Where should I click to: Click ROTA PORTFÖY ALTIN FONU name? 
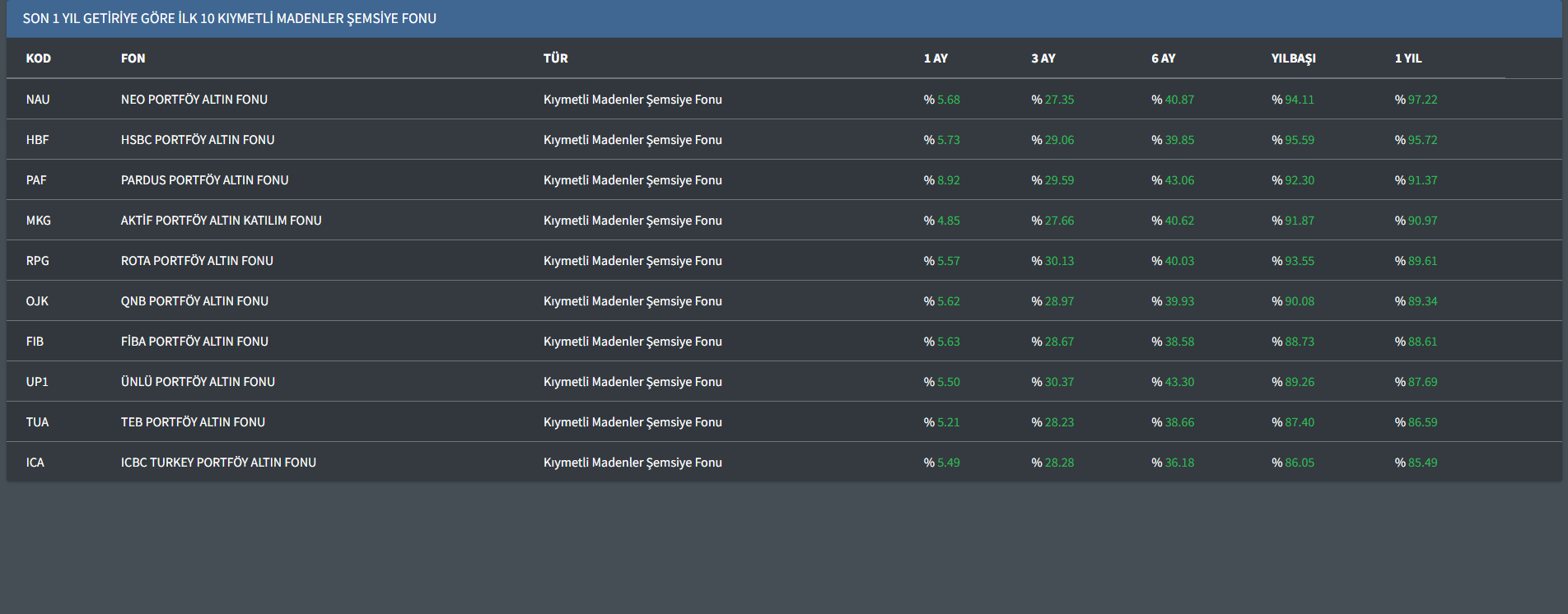pyautogui.click(x=197, y=261)
